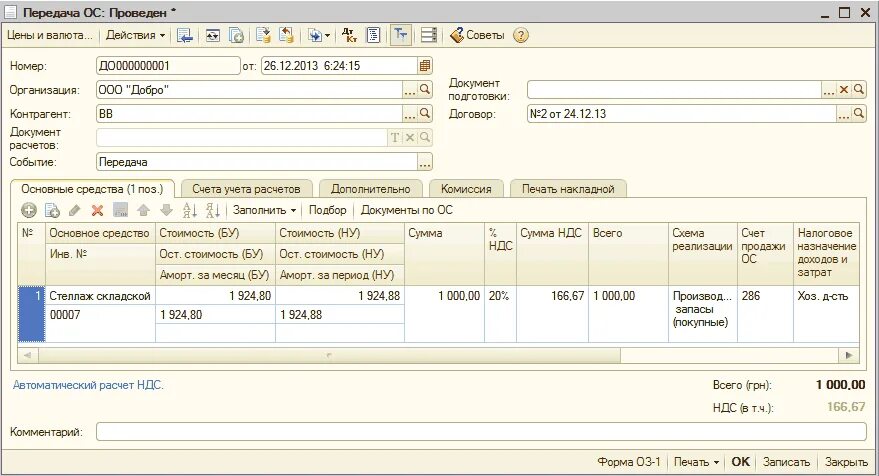
Task: Toggle the highlighted Tт toolbar button
Action: [x=400, y=35]
